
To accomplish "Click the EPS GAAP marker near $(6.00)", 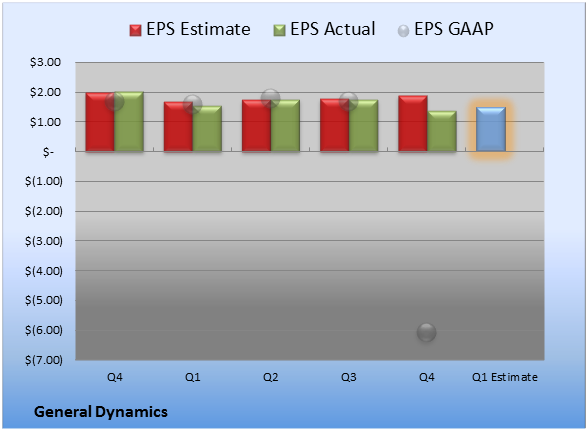I will (426, 332).
